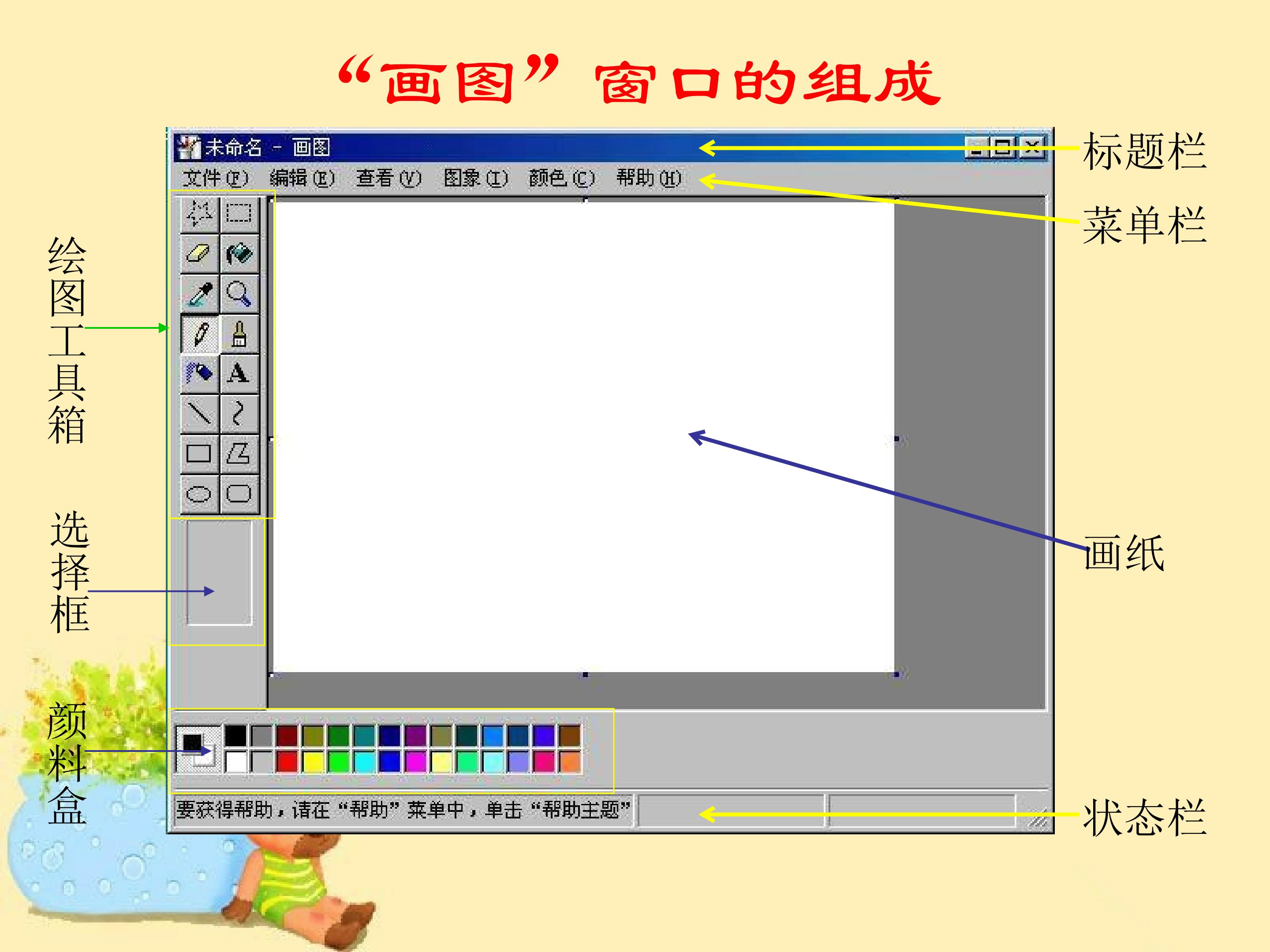Select the Curve tool
1270x952 pixels.
tap(239, 414)
